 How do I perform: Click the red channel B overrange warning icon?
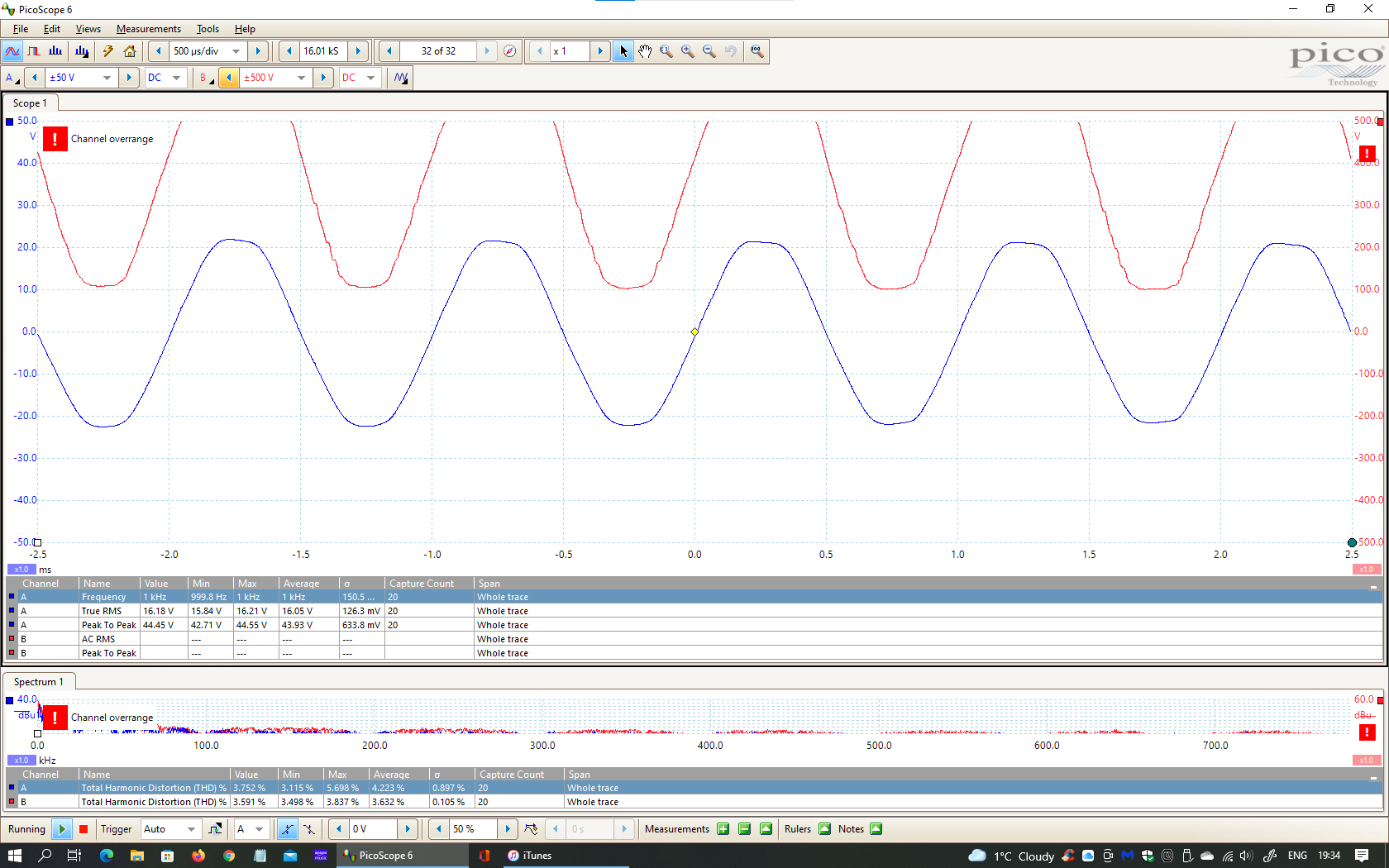pos(1368,154)
